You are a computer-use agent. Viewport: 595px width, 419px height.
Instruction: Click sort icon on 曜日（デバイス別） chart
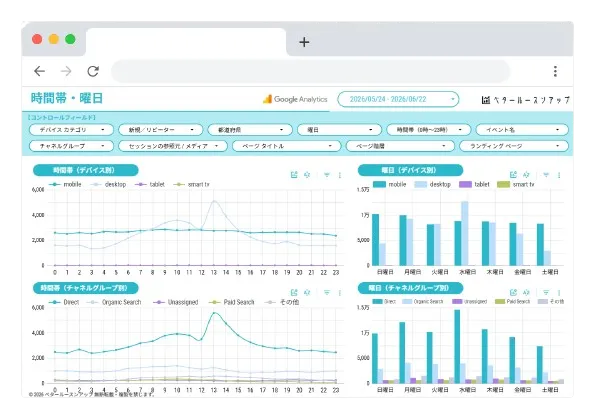(x=526, y=175)
